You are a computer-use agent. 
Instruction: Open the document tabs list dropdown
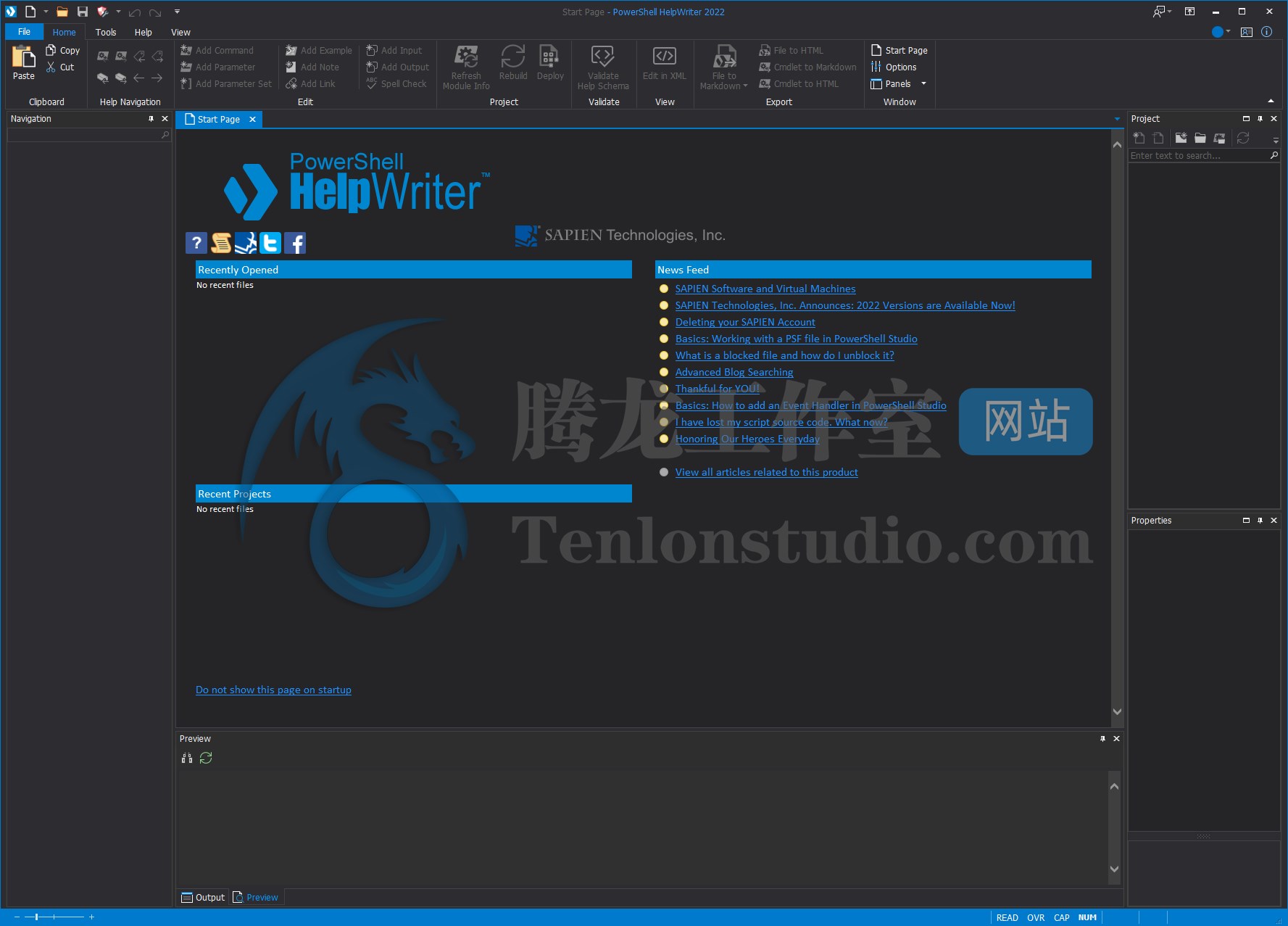[x=1117, y=119]
